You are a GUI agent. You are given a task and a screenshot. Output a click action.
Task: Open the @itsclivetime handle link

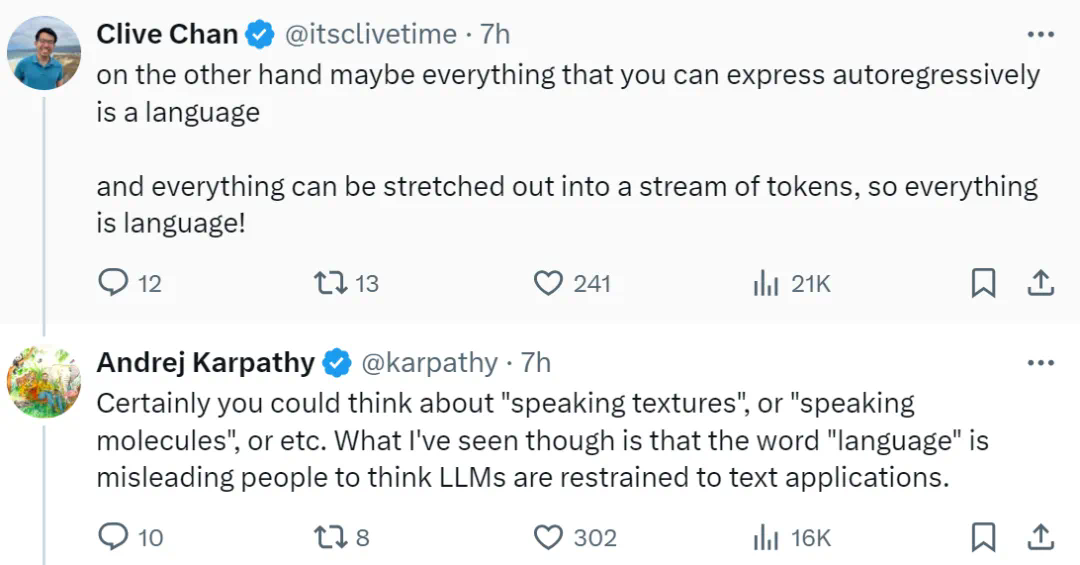371,34
